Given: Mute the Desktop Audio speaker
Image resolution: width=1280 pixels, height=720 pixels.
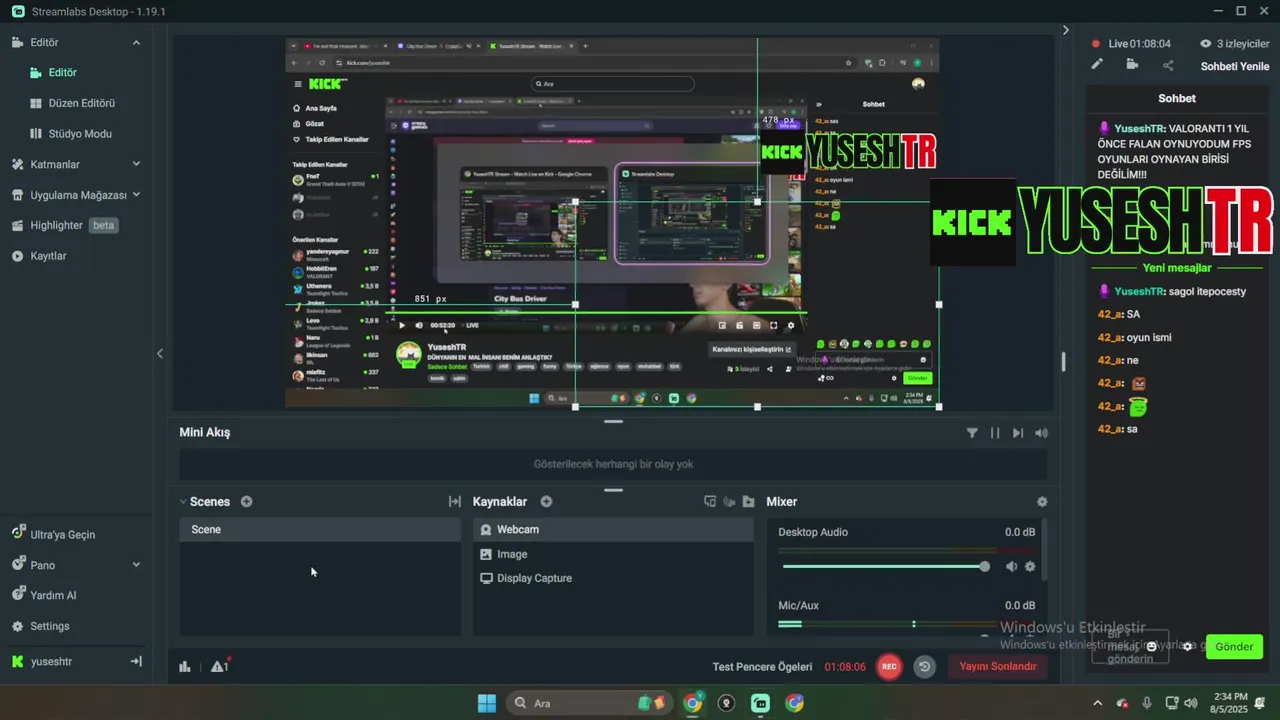Looking at the screenshot, I should pos(1011,567).
